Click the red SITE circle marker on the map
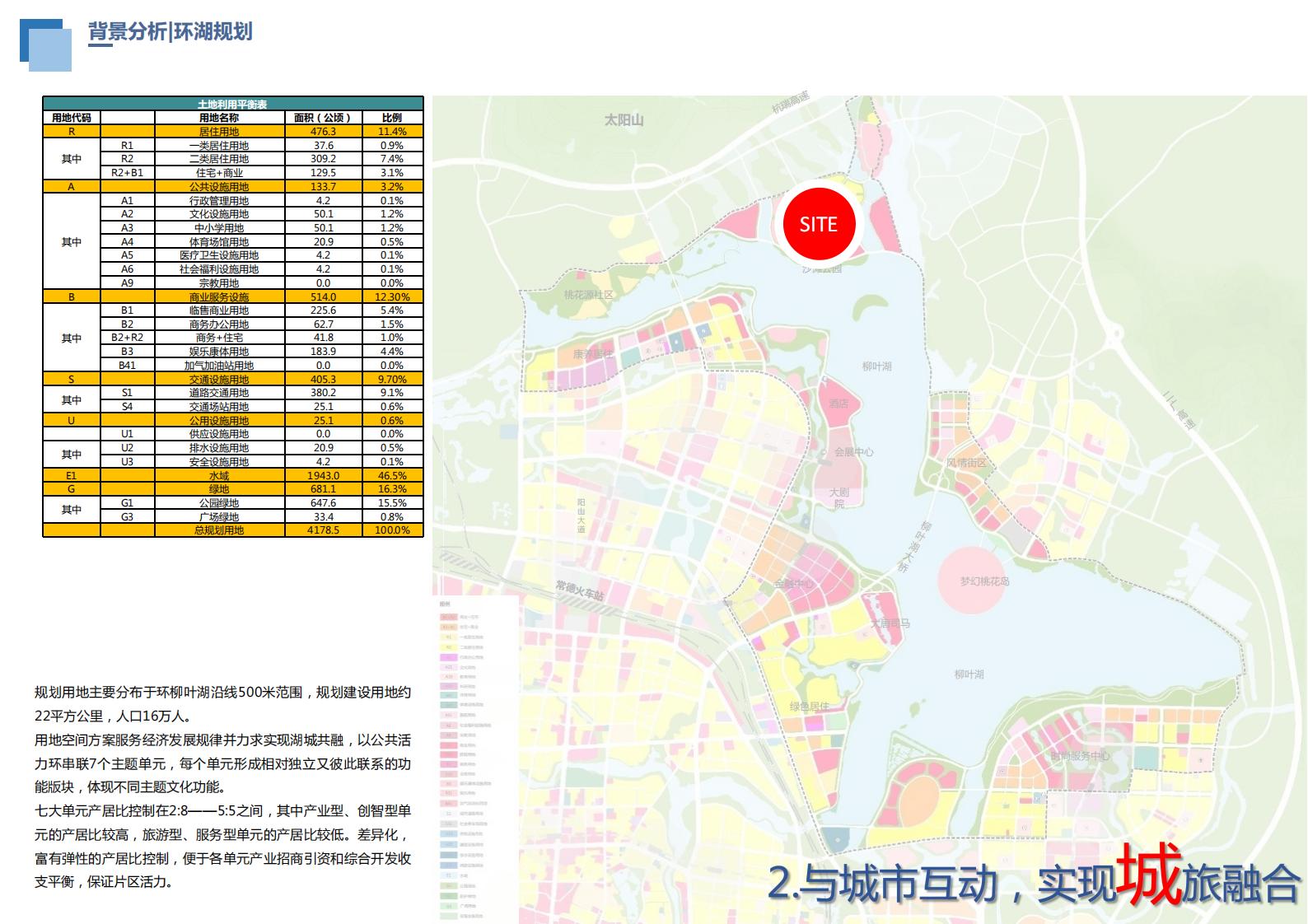The image size is (1308, 924). (819, 224)
